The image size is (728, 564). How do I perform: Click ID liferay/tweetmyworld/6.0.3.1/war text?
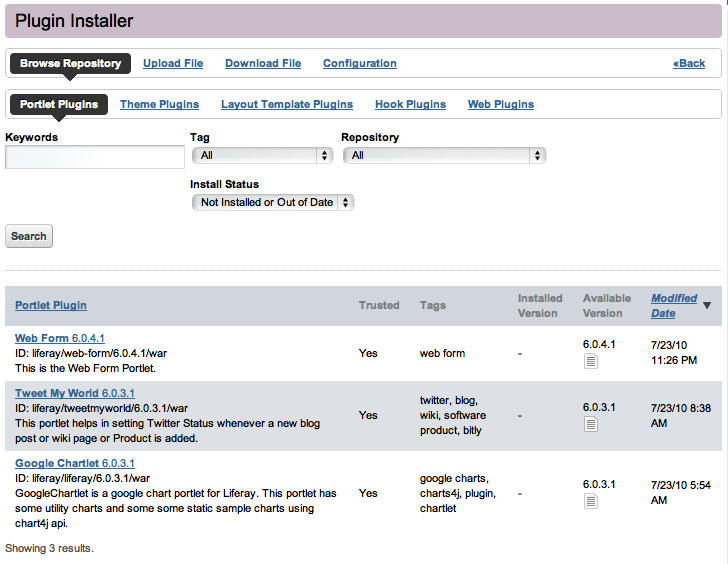102,408
